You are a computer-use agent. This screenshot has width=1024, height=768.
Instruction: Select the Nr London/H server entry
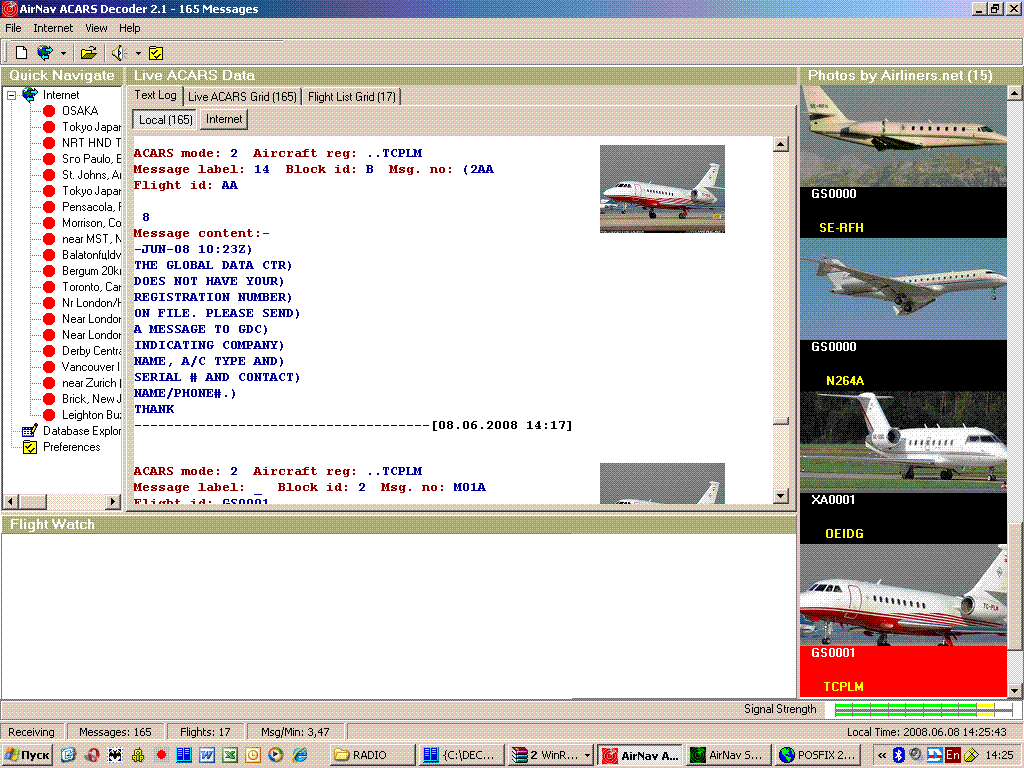91,303
